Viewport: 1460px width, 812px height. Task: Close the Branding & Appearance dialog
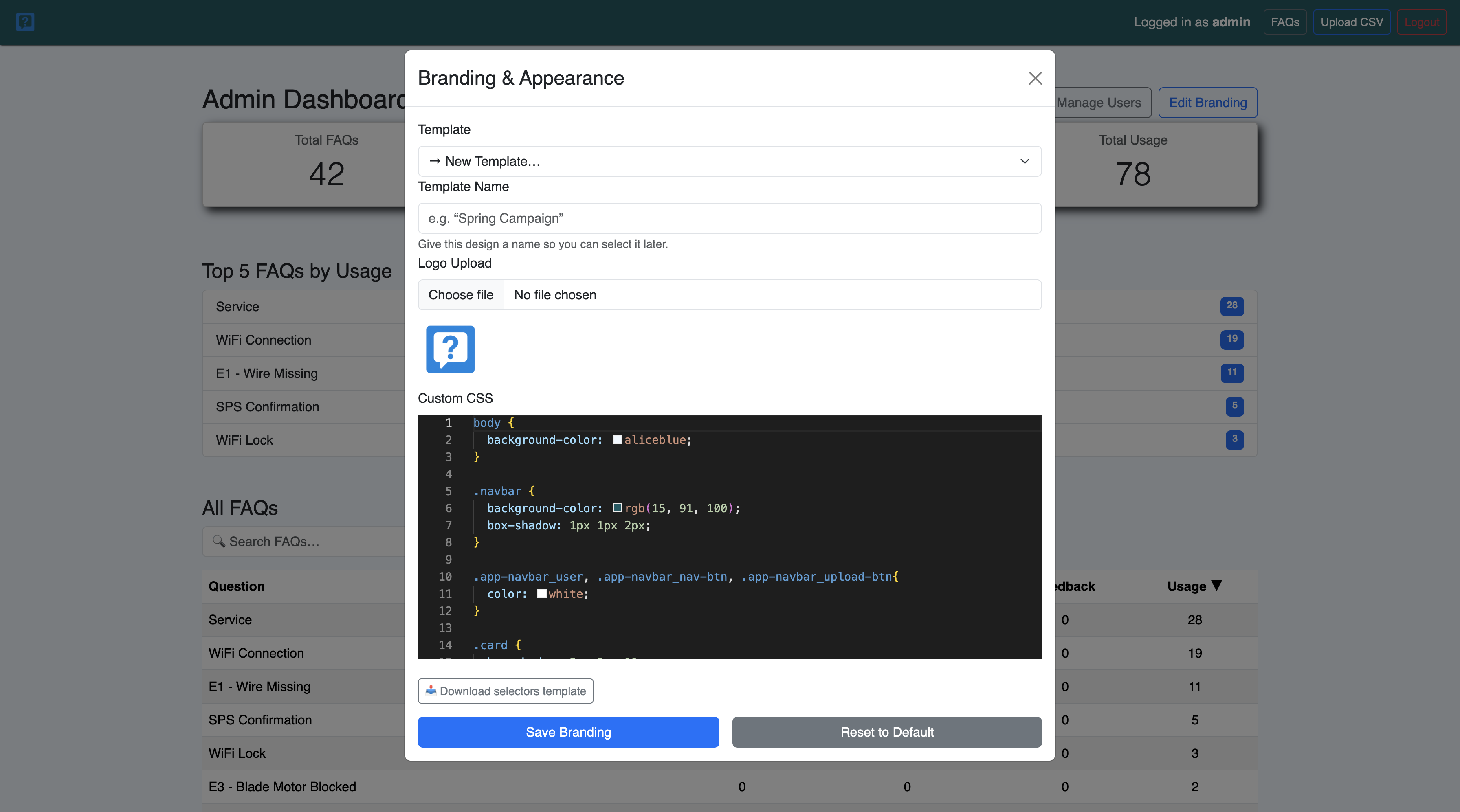1035,78
